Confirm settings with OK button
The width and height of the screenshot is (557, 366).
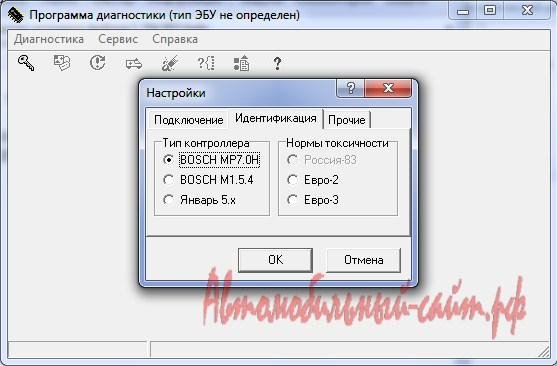coord(275,260)
